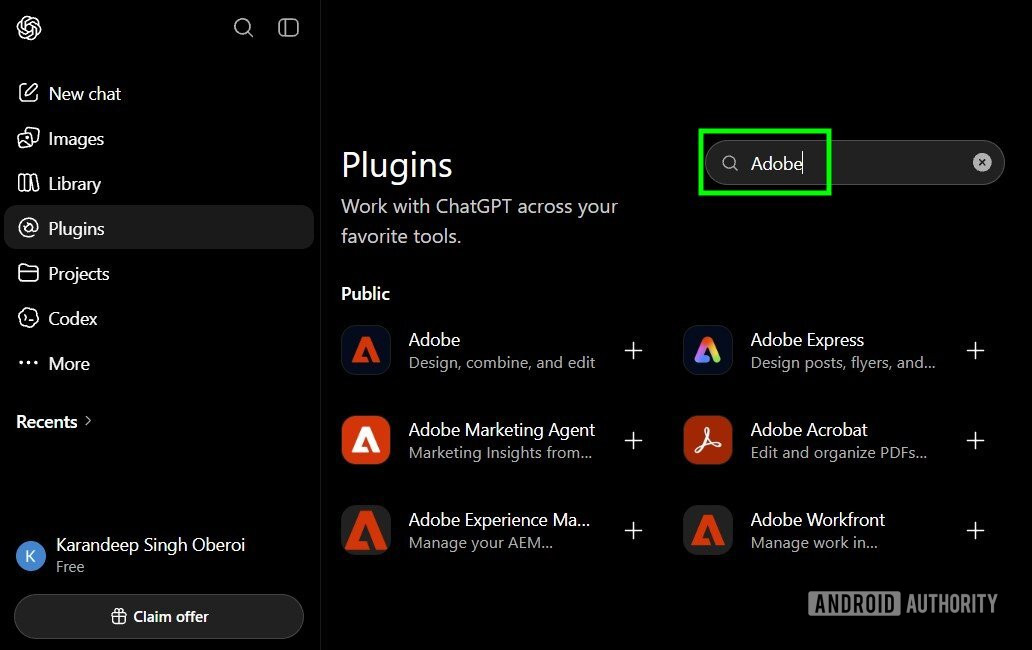Click the K profile avatar
Screen dimensions: 1032x650
[x=31, y=556]
